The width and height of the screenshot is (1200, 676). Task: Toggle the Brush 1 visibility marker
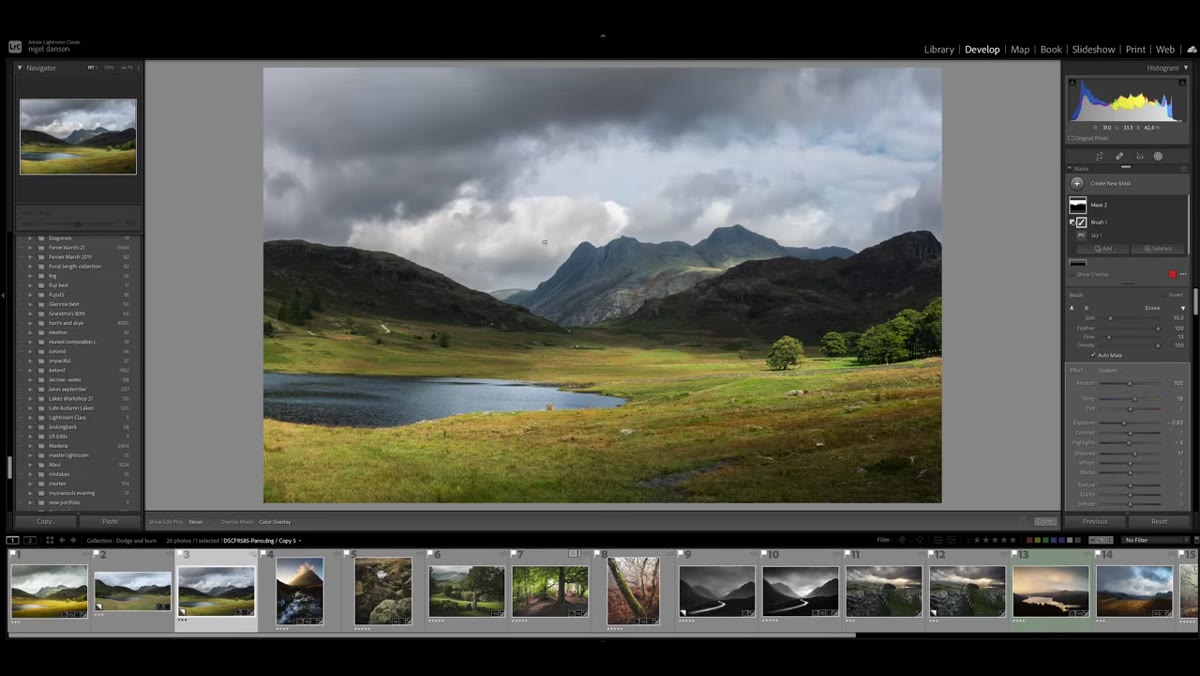coord(1071,222)
